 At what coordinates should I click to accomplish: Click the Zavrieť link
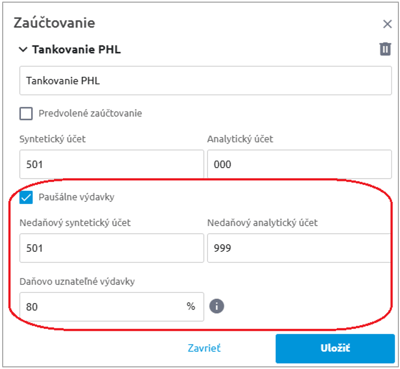click(204, 348)
